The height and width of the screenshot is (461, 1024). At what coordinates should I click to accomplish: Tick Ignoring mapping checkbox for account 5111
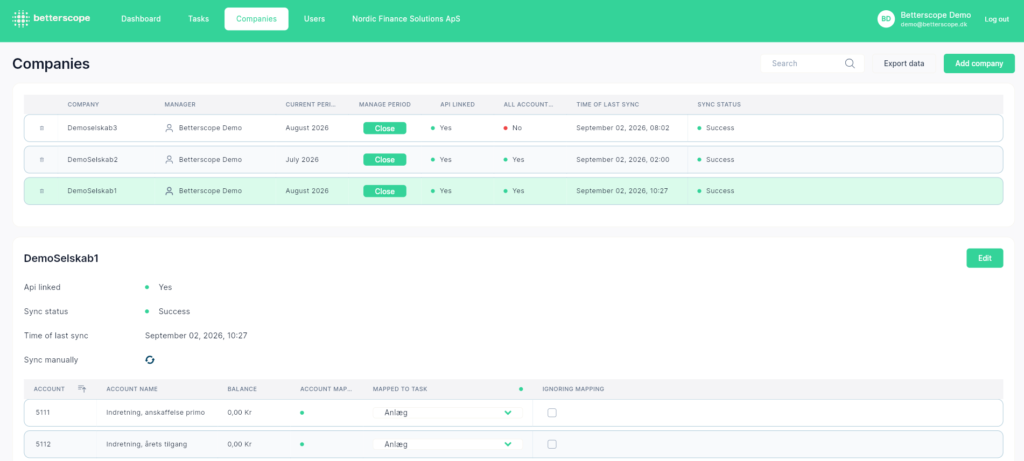[x=552, y=413]
